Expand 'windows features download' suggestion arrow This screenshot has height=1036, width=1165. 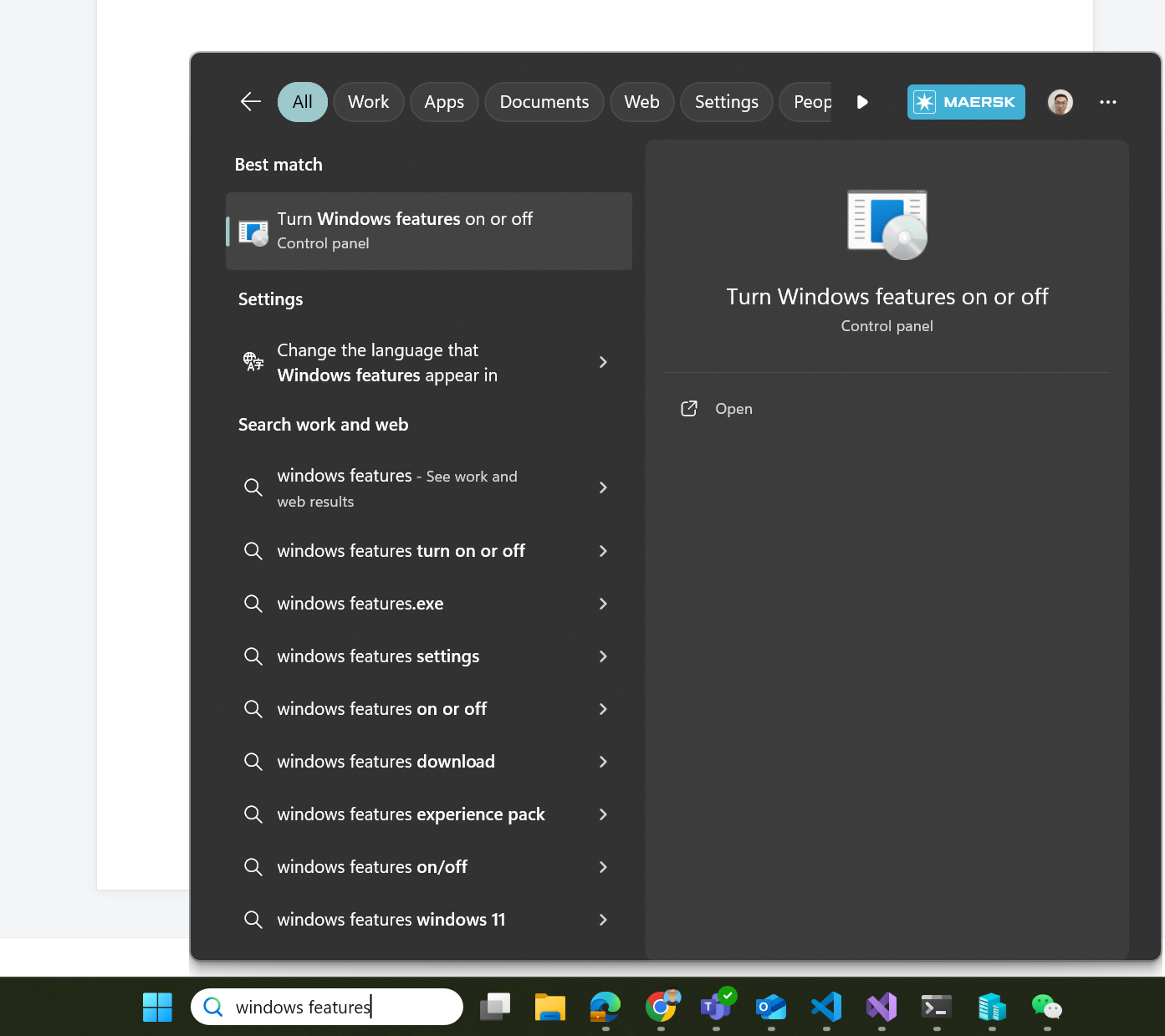(603, 762)
